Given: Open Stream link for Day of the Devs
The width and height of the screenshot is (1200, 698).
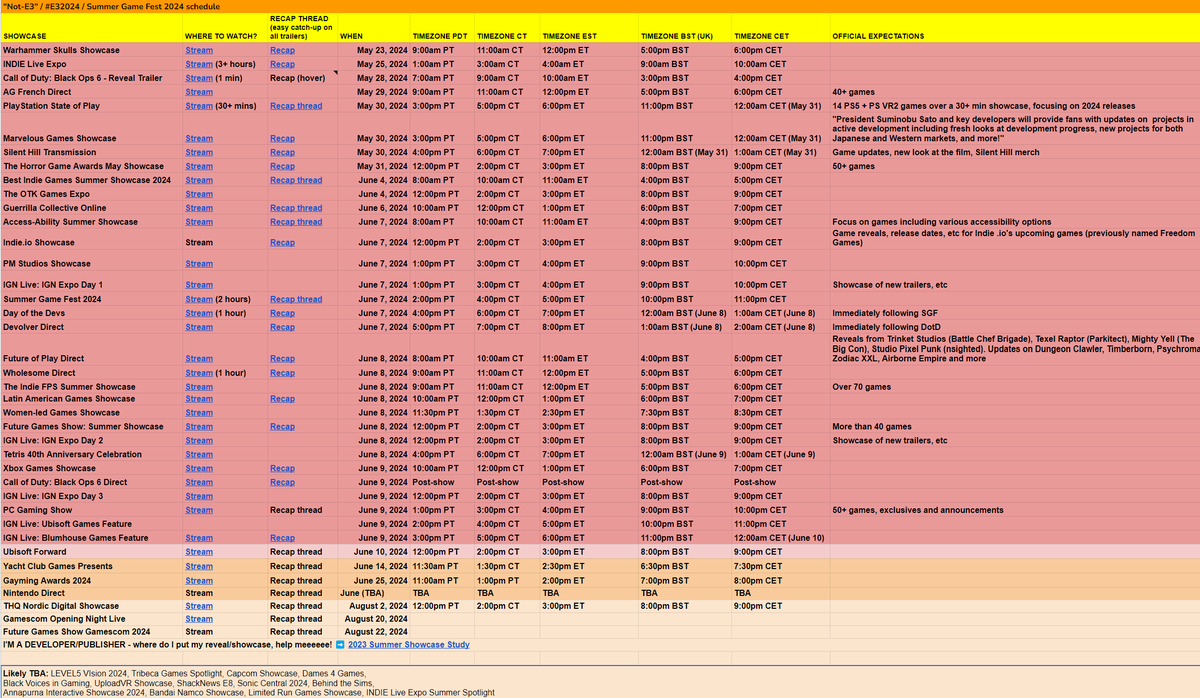Looking at the screenshot, I should tap(199, 313).
